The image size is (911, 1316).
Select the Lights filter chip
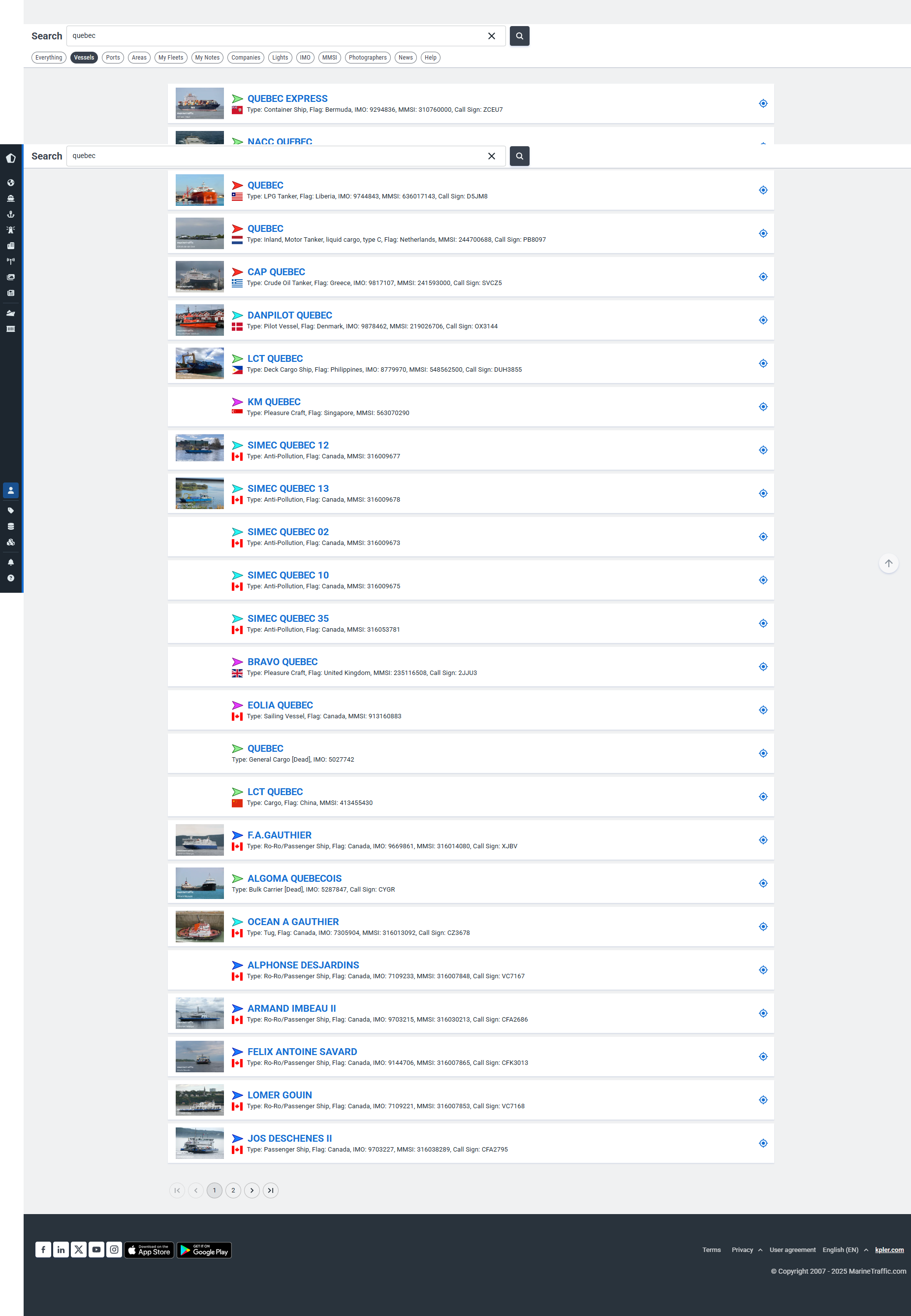280,58
